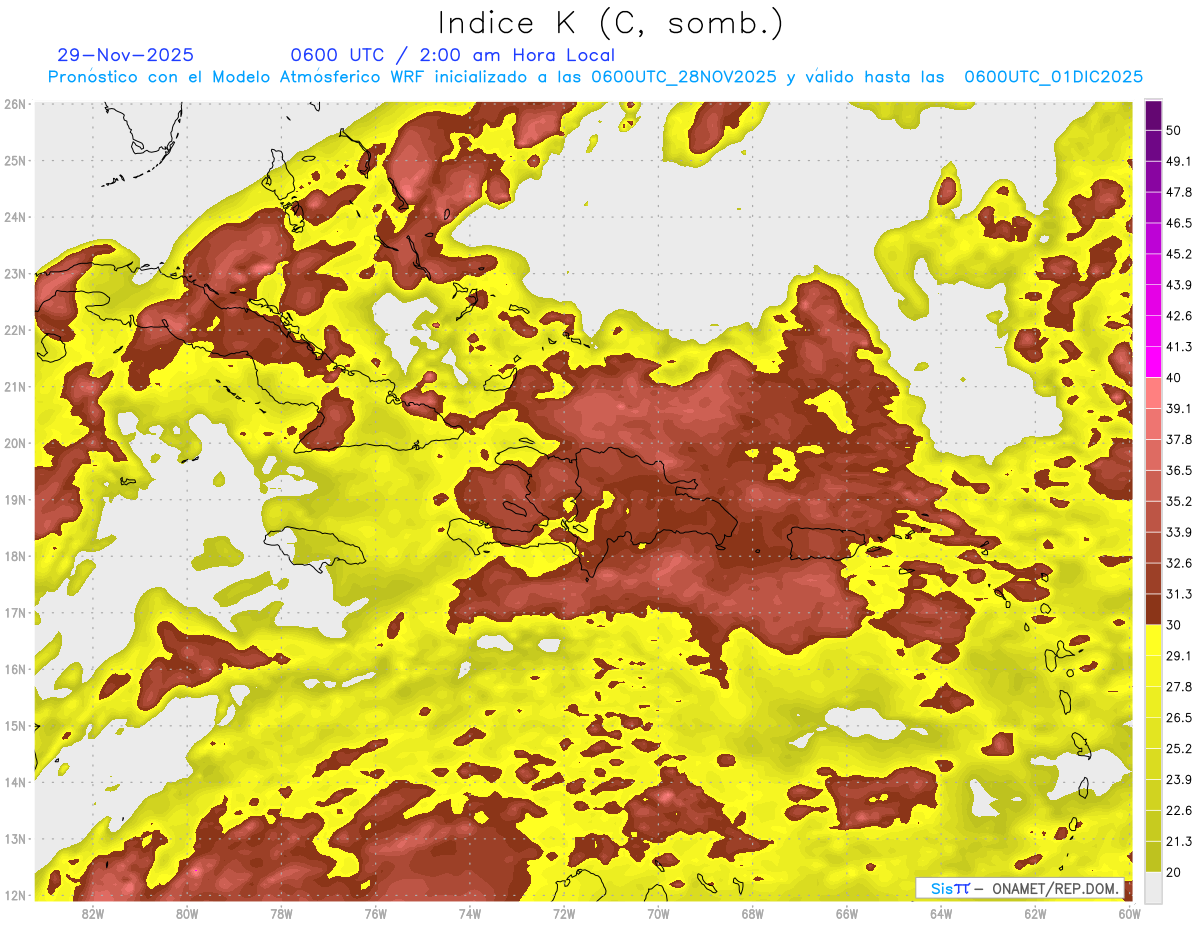
Task: Click the colorbar label "50"
Action: pyautogui.click(x=1175, y=130)
